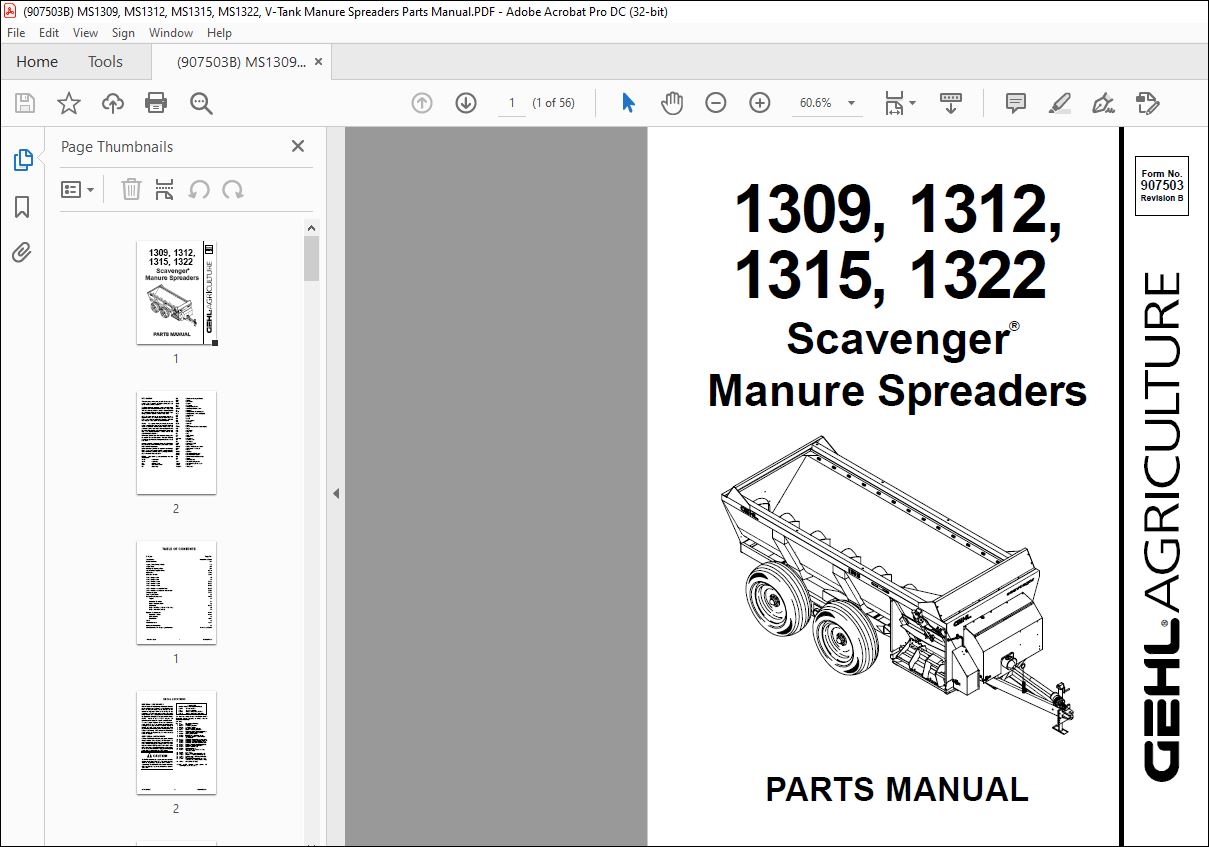Add a comment with the speech bubble icon
This screenshot has height=847, width=1209.
(1016, 103)
